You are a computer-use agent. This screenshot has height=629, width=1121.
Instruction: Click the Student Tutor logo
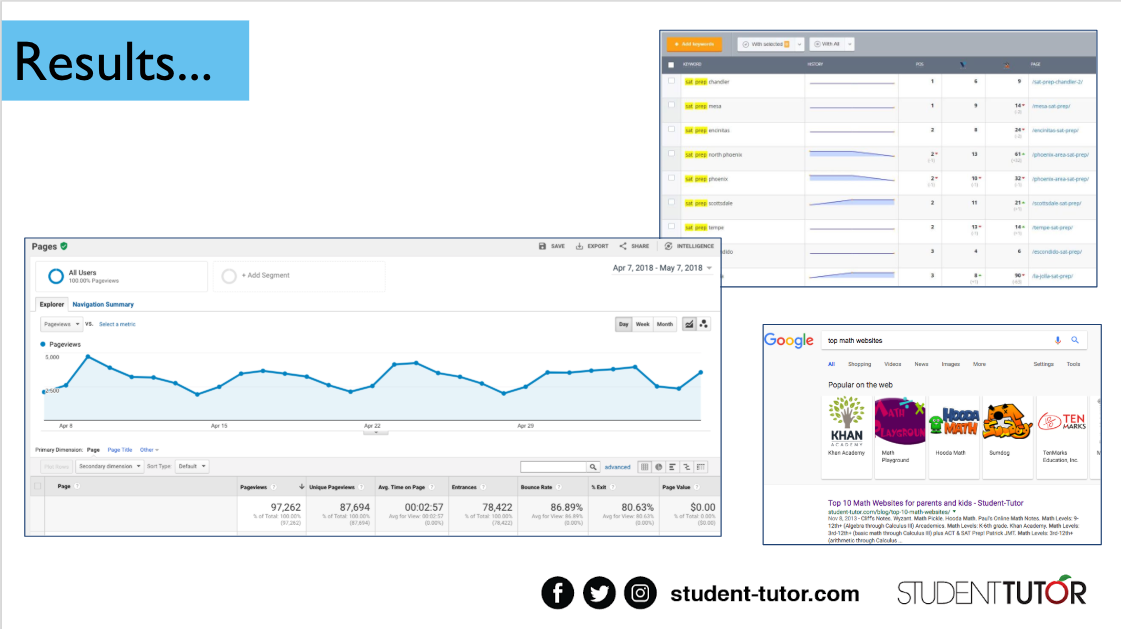[x=992, y=591]
